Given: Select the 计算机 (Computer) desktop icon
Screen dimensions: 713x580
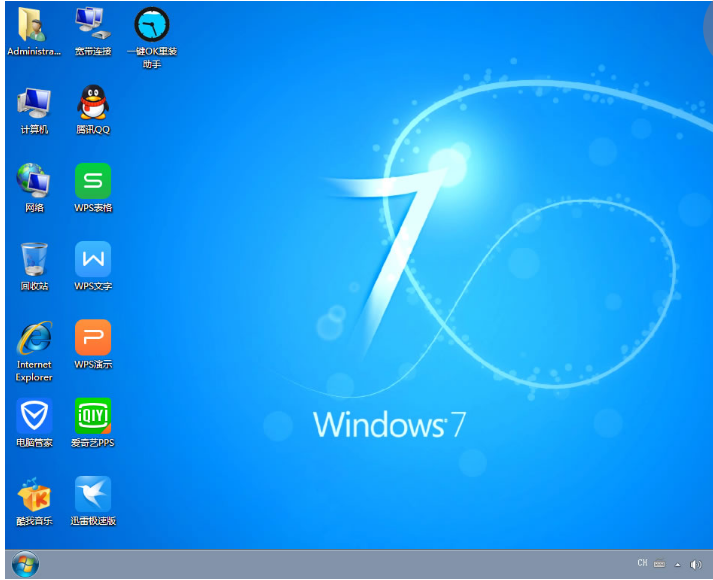Looking at the screenshot, I should coord(33,103).
